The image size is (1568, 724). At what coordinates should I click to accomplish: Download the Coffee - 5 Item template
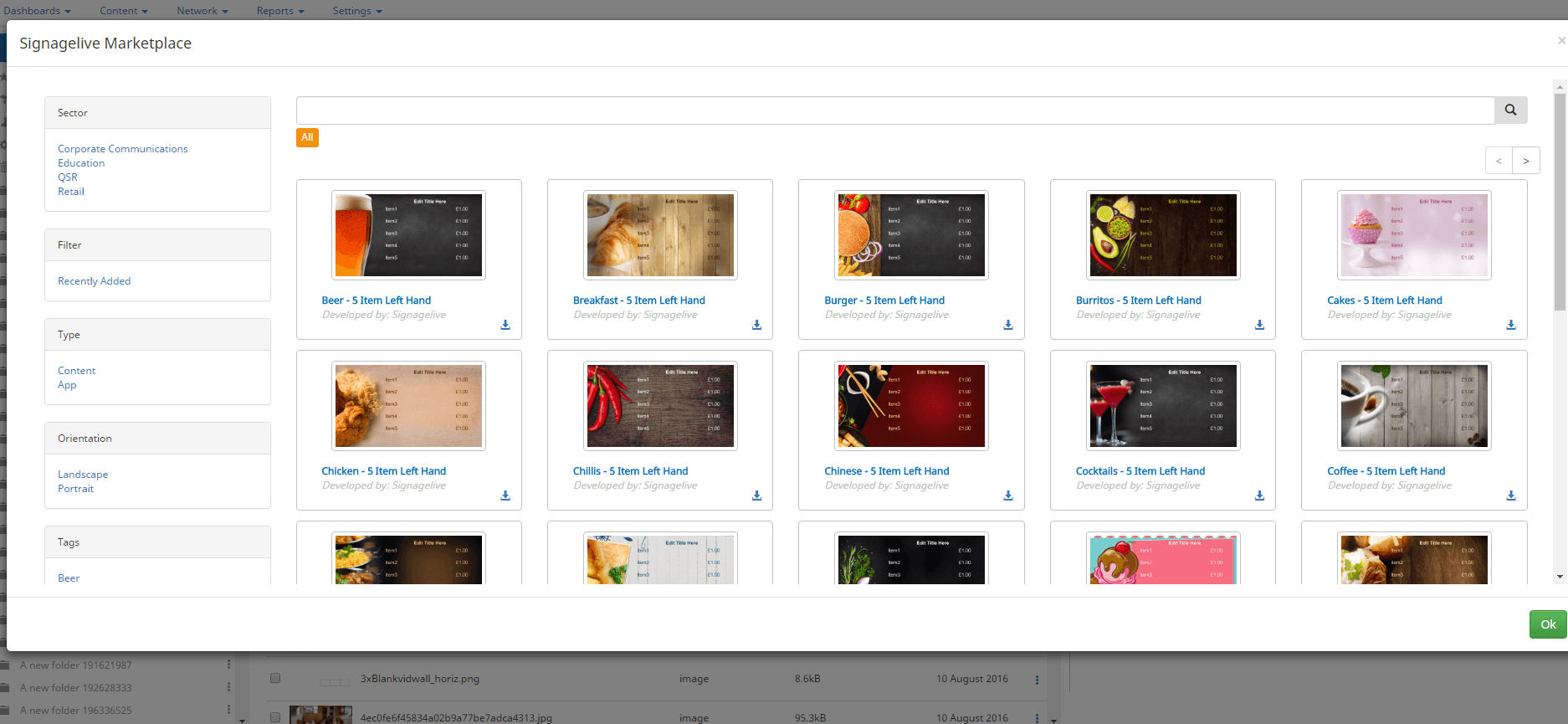click(1511, 496)
